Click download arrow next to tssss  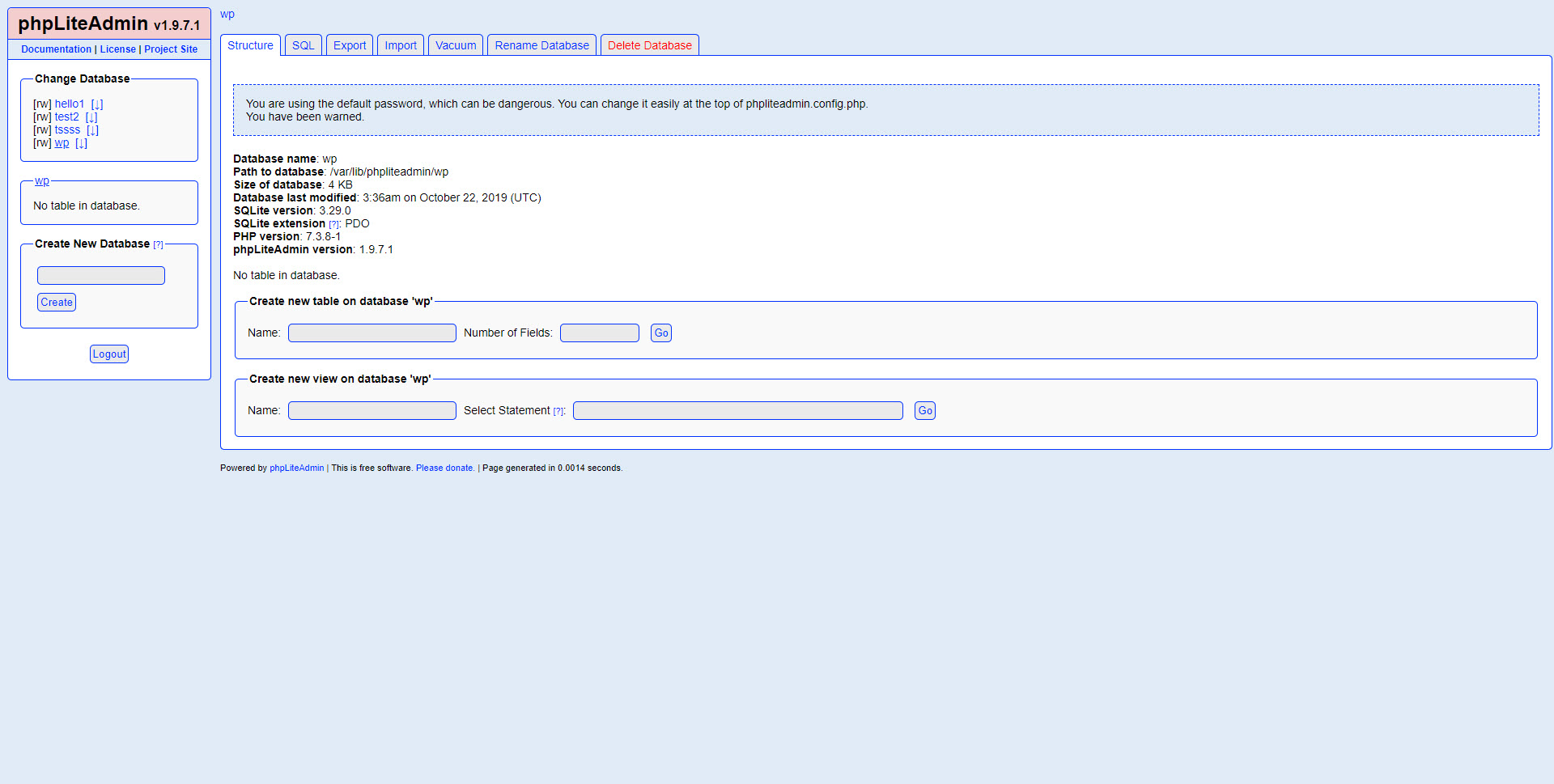92,130
